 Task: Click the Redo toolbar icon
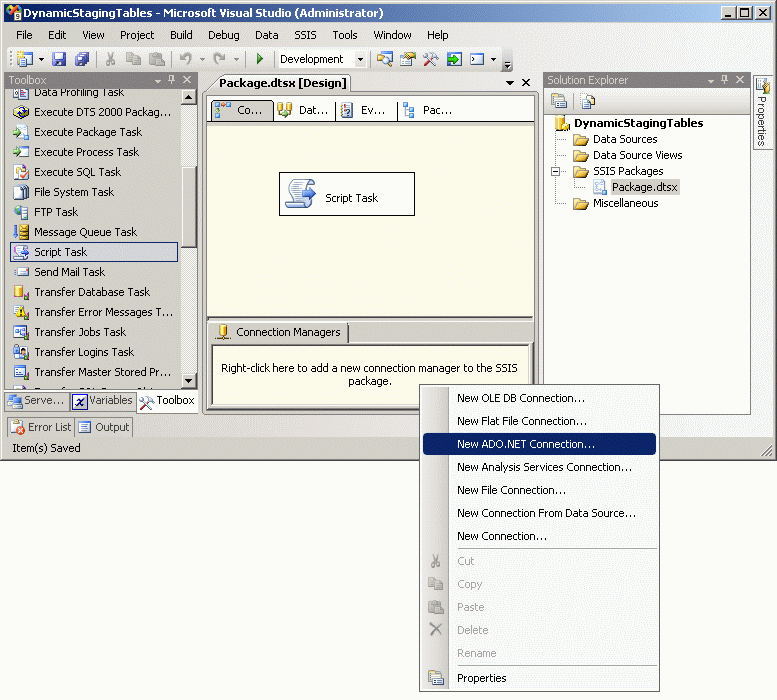[220, 59]
